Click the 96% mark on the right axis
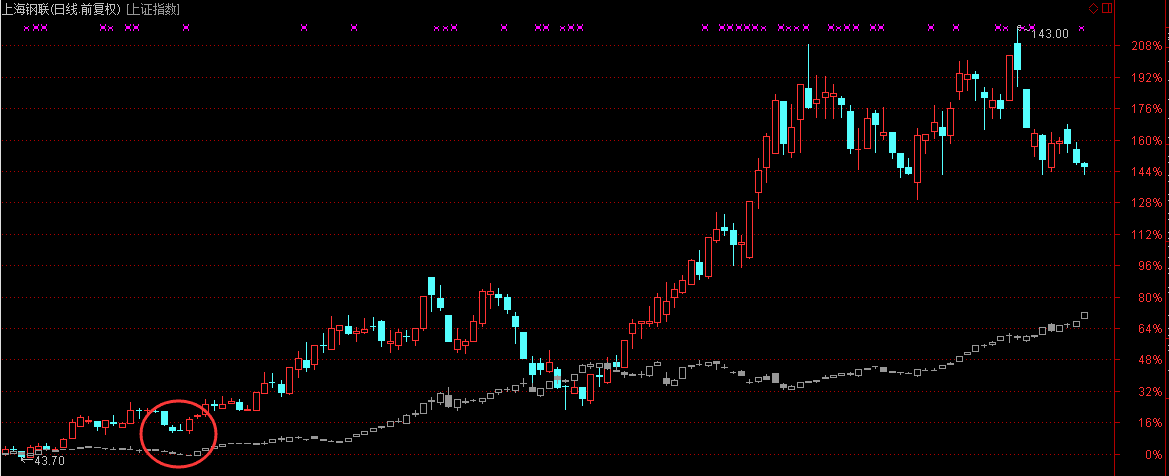 point(1148,266)
